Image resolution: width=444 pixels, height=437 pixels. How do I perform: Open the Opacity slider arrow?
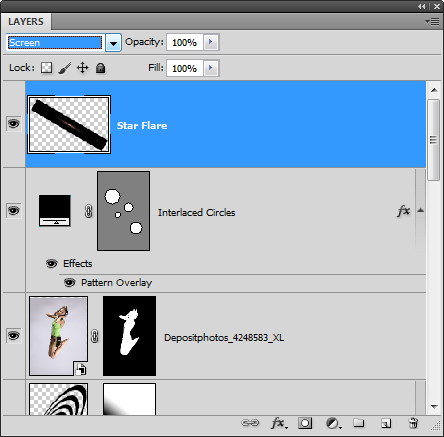click(211, 42)
